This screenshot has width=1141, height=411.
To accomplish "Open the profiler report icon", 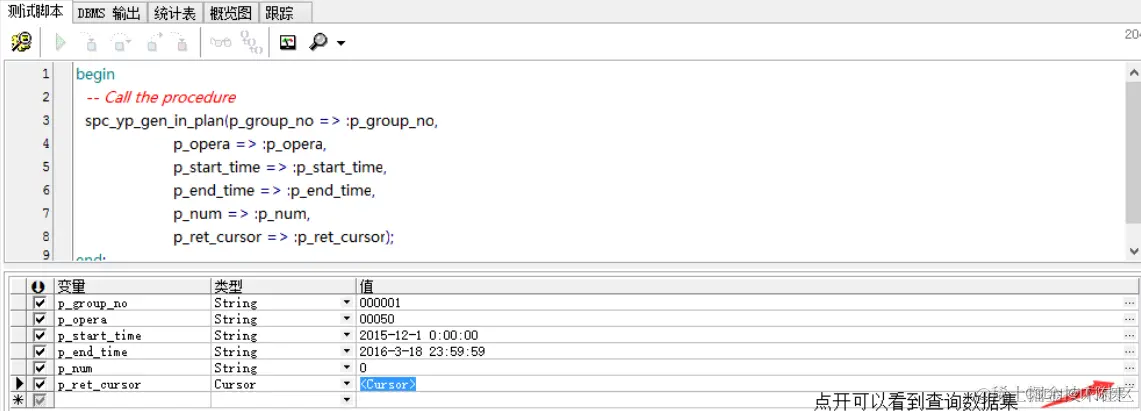I will click(x=288, y=43).
